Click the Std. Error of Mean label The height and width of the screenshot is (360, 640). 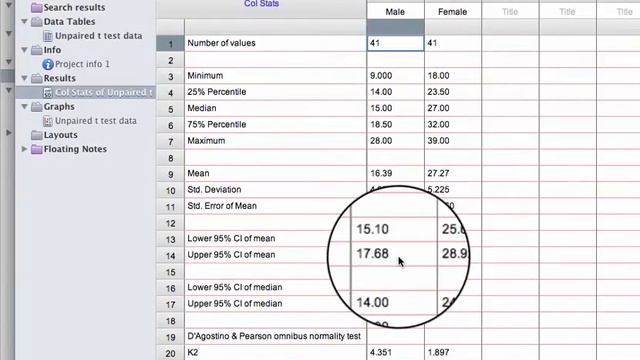click(222, 206)
